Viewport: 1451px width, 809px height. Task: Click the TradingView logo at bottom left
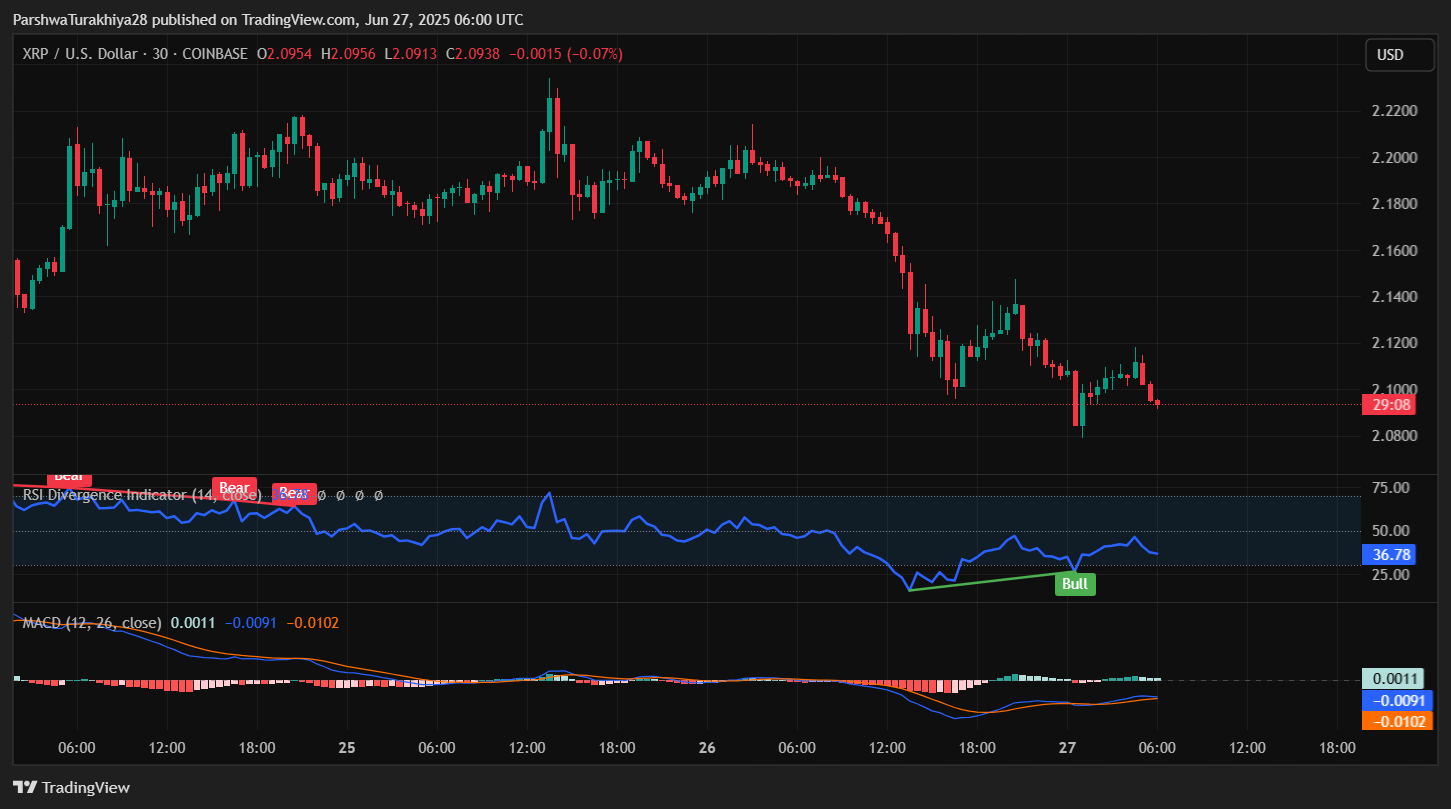pyautogui.click(x=71, y=787)
